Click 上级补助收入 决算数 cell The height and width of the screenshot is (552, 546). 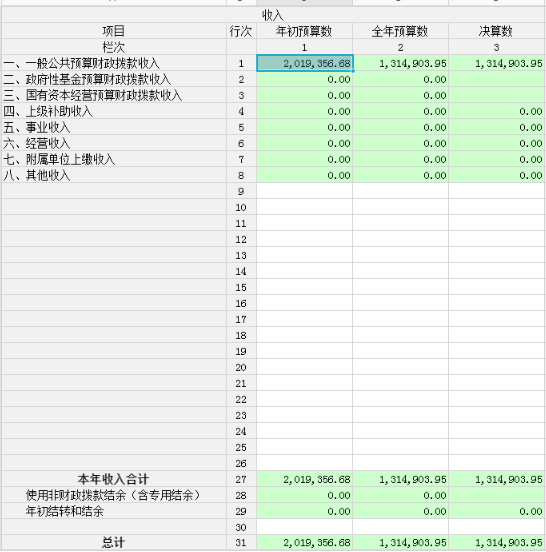pos(496,112)
